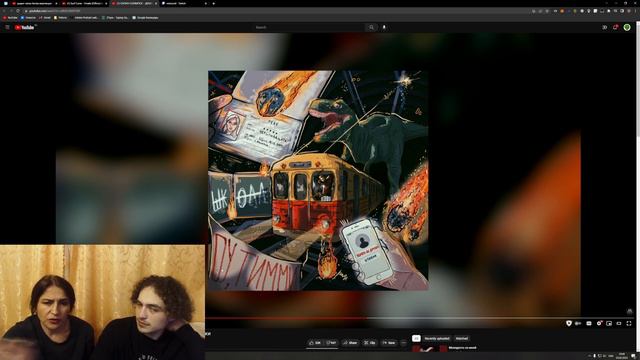This screenshot has width=640, height=360.
Task: Open the first suggested video thumbnail
Action: (429, 349)
